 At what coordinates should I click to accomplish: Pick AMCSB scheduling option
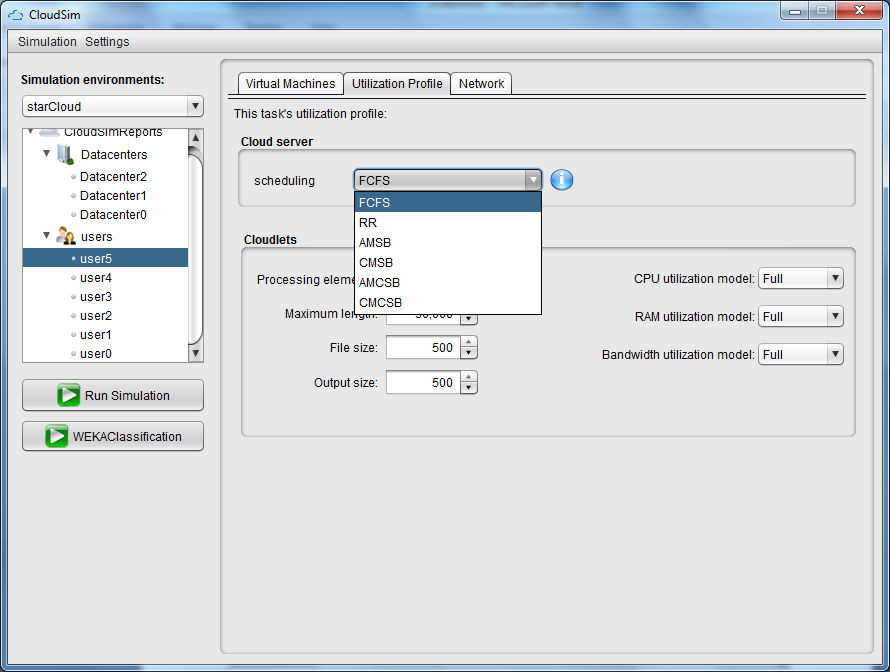coord(448,282)
